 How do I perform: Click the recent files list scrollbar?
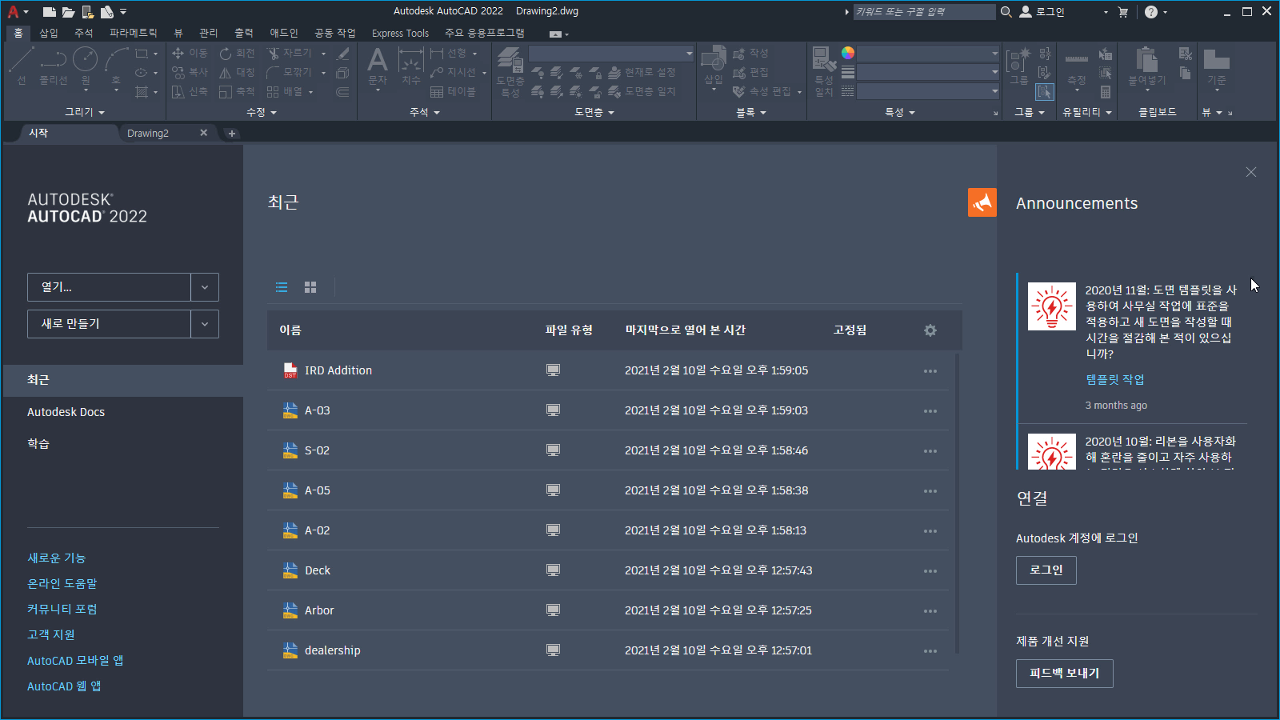(957, 502)
